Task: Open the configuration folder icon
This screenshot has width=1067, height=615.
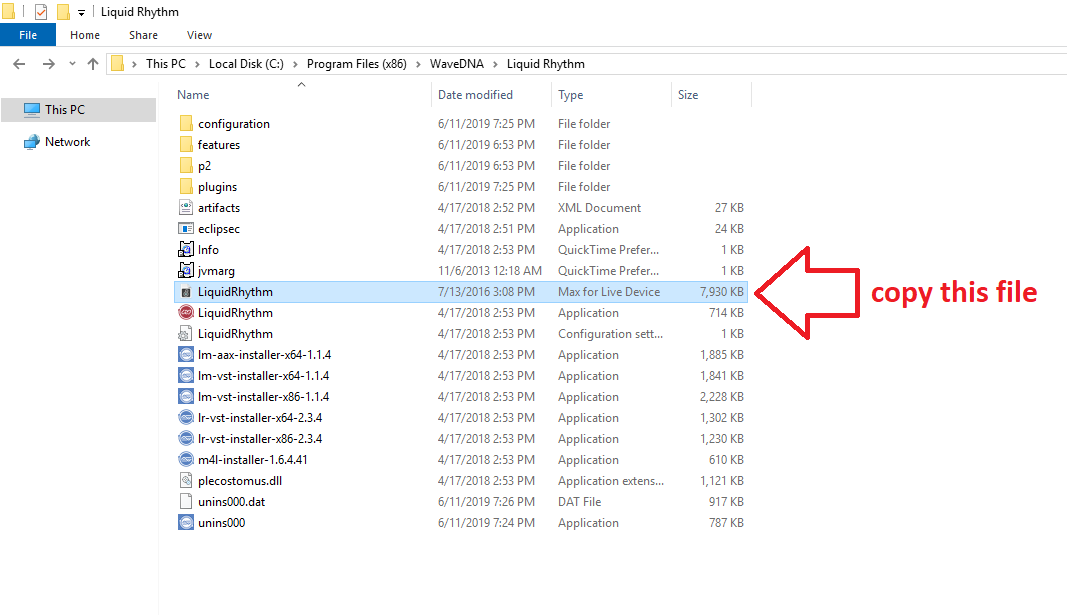Action: 186,123
